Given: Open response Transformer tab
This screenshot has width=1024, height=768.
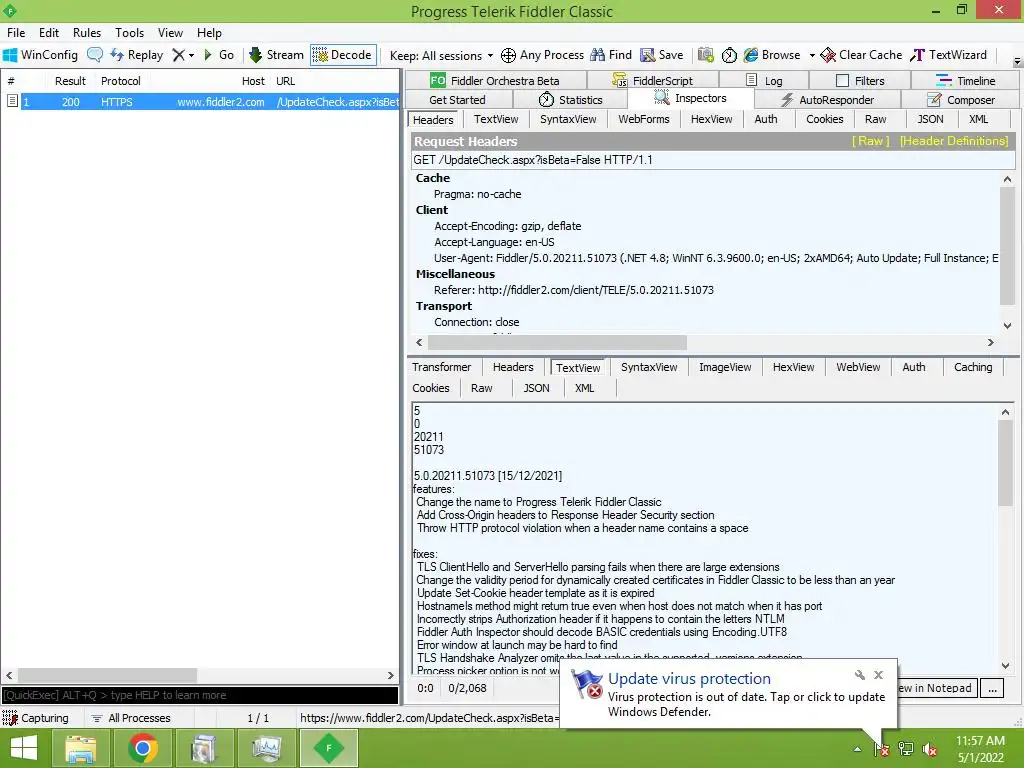Looking at the screenshot, I should (441, 367).
